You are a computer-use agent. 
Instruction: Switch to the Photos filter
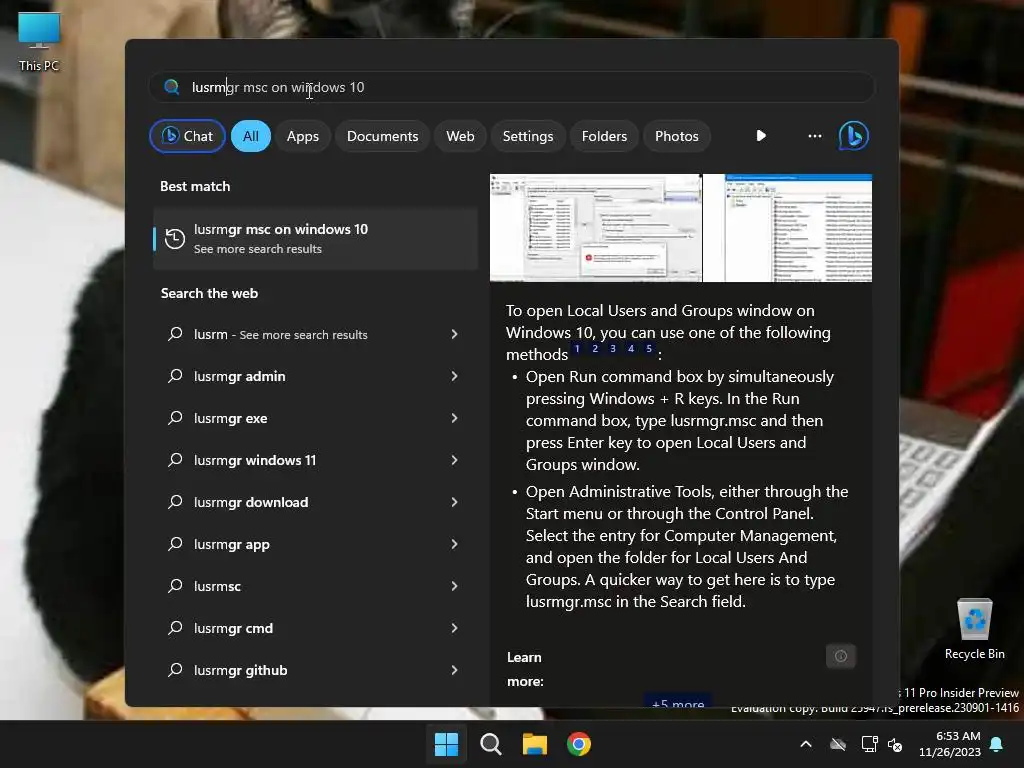coord(677,136)
